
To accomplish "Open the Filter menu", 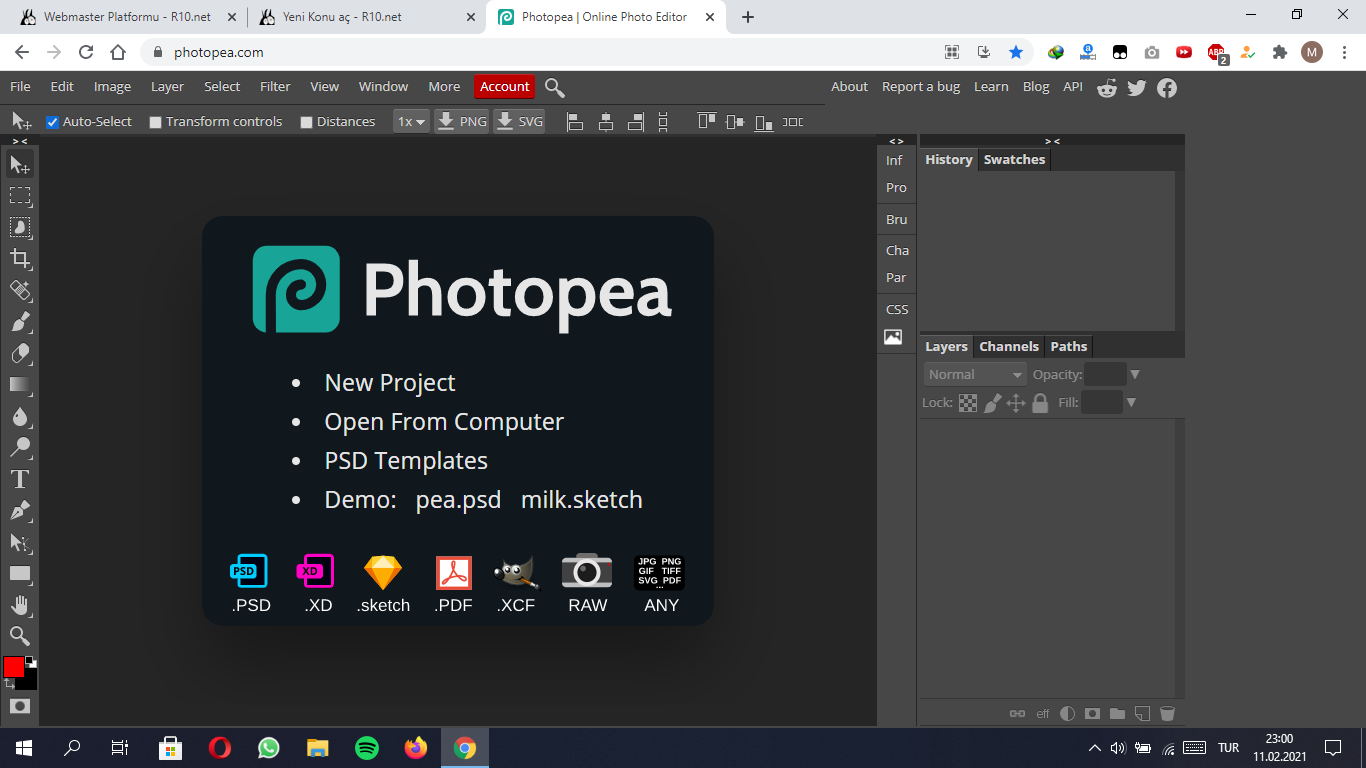I will (x=275, y=87).
